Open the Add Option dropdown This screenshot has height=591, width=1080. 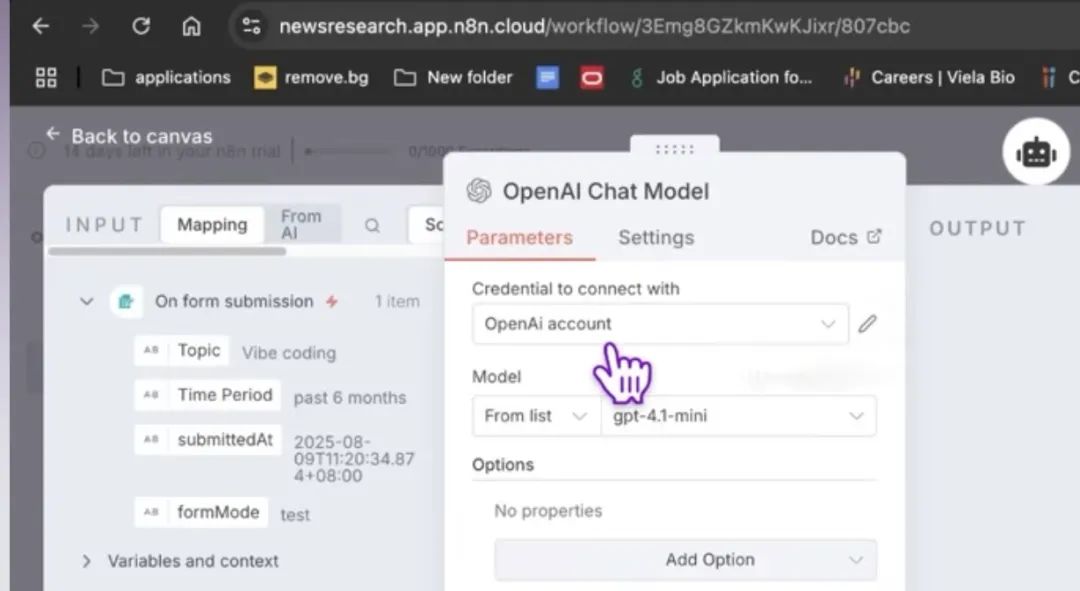coord(685,560)
